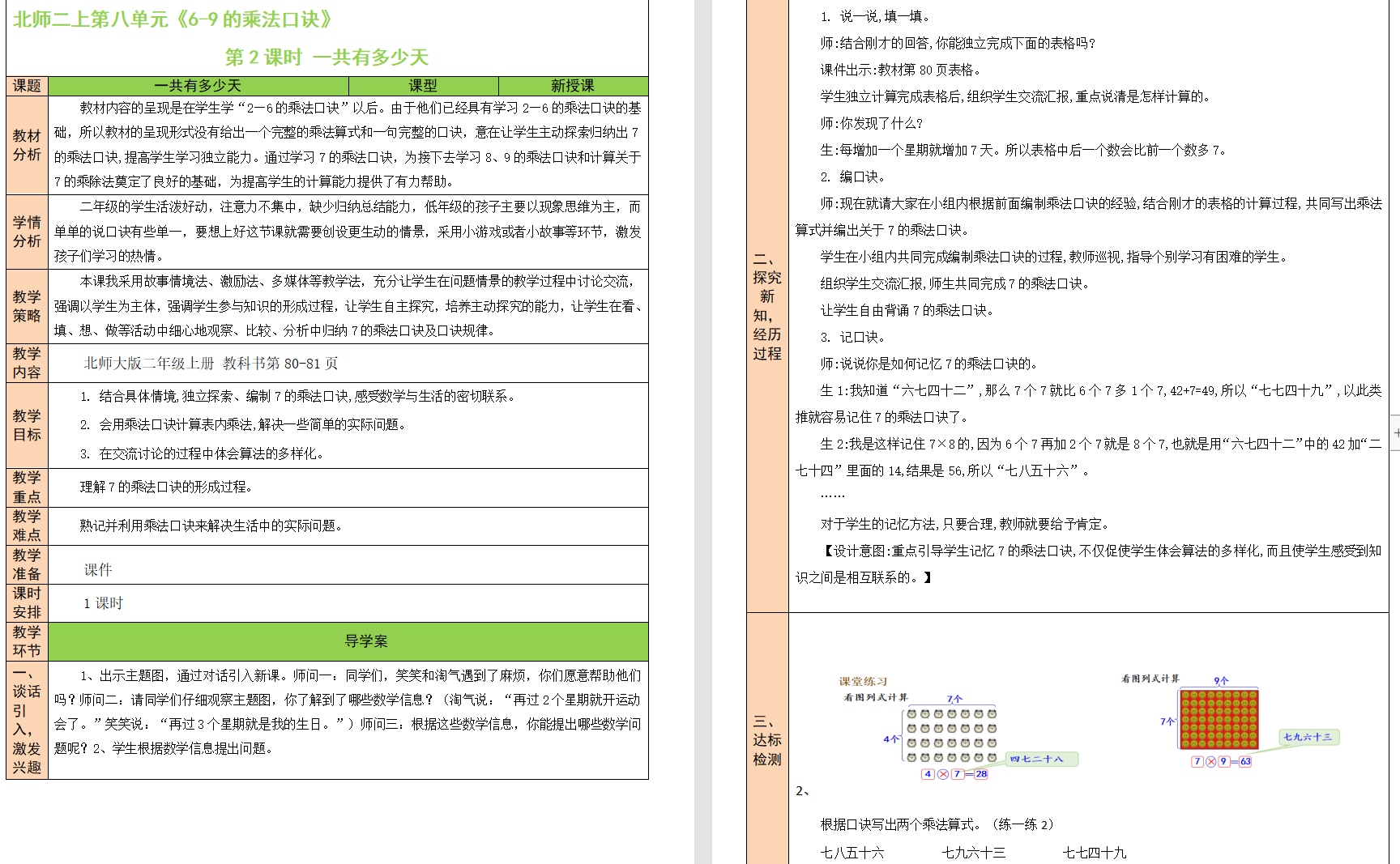Click line 对于学生的记忆方法,只要合理
Screen dimensions: 1400x864
(x=966, y=524)
